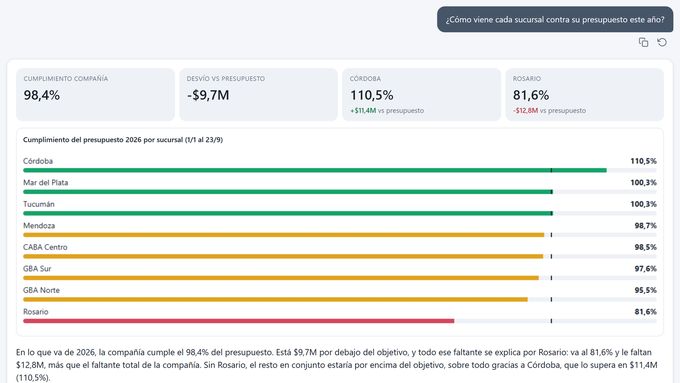Click the budget target marker on Mendoza bar
This screenshot has width=680, height=383.
tap(551, 235)
